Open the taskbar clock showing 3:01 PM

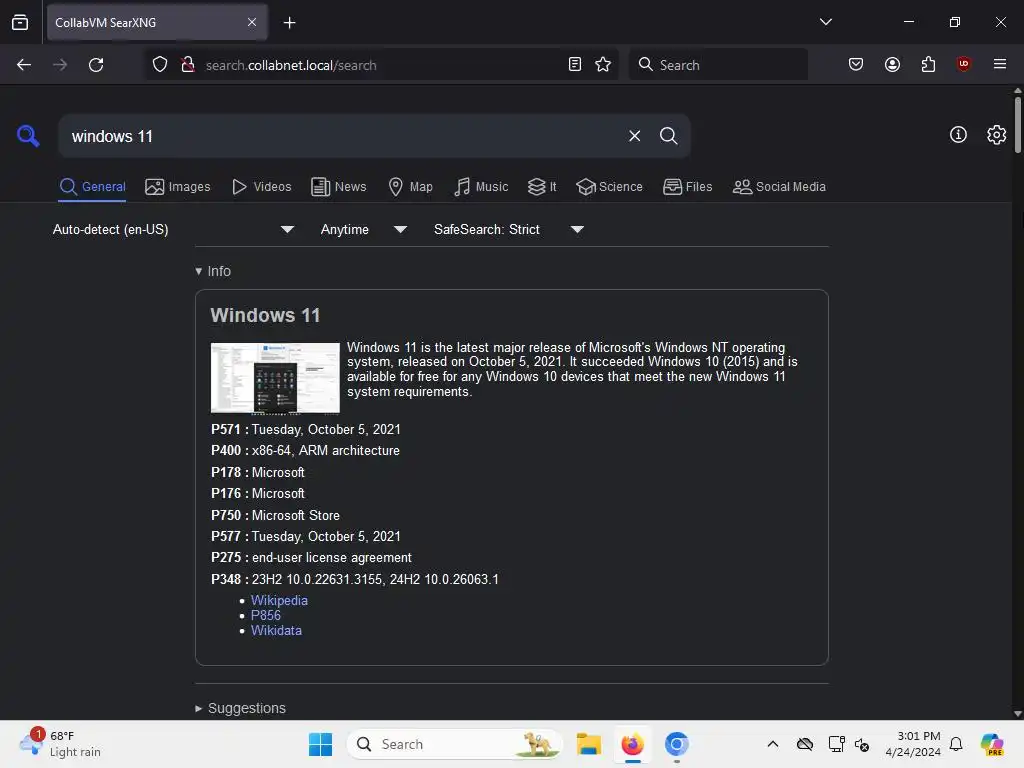click(912, 744)
